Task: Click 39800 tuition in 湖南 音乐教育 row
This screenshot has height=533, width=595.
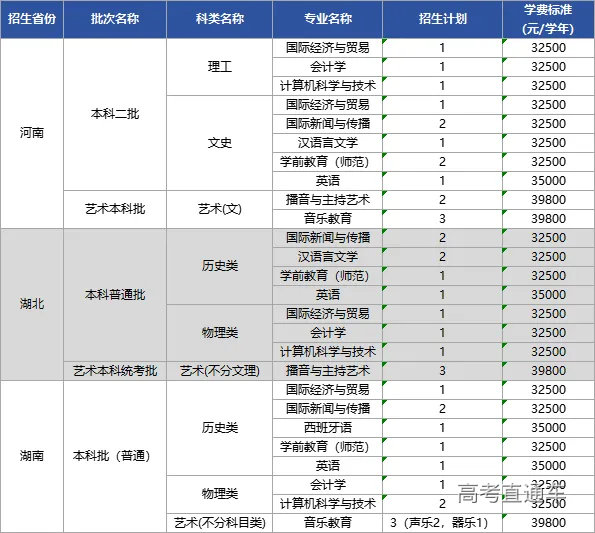Action: (x=548, y=523)
